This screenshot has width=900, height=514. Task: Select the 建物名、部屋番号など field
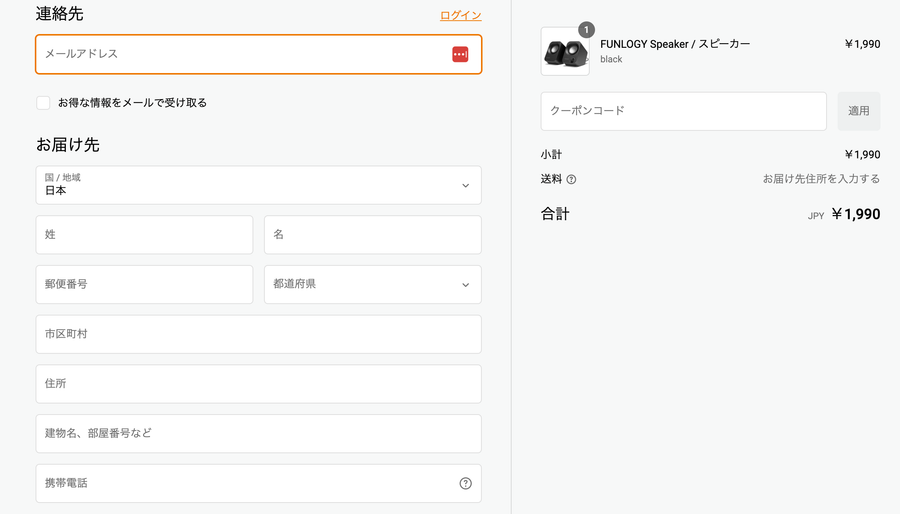click(258, 434)
